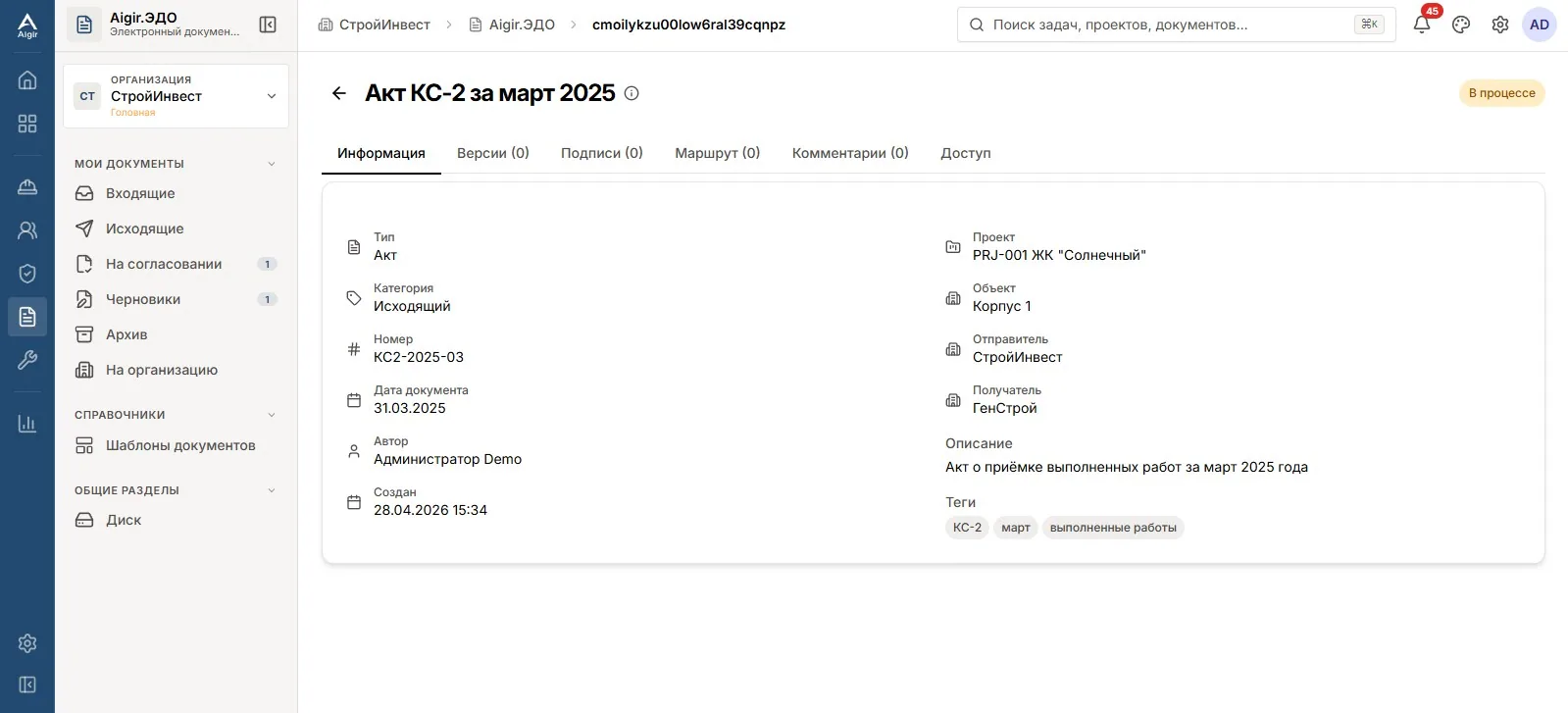Open the theme palette icon
This screenshot has width=1568, height=713.
click(1461, 25)
